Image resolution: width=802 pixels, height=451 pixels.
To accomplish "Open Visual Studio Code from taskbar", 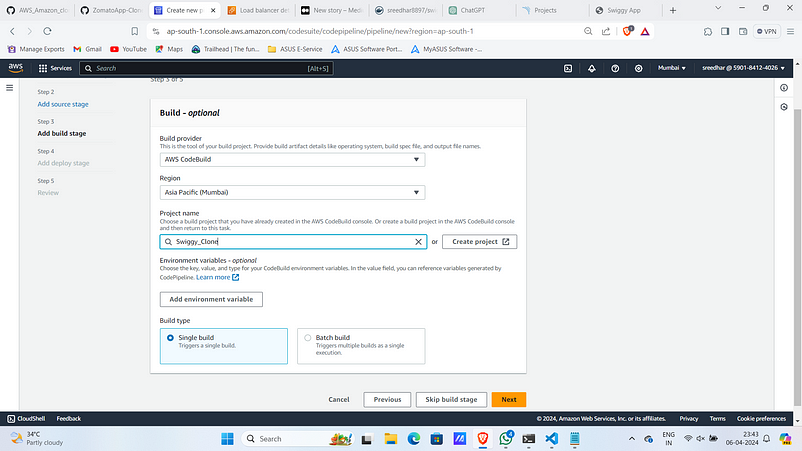I will pyautogui.click(x=551, y=439).
